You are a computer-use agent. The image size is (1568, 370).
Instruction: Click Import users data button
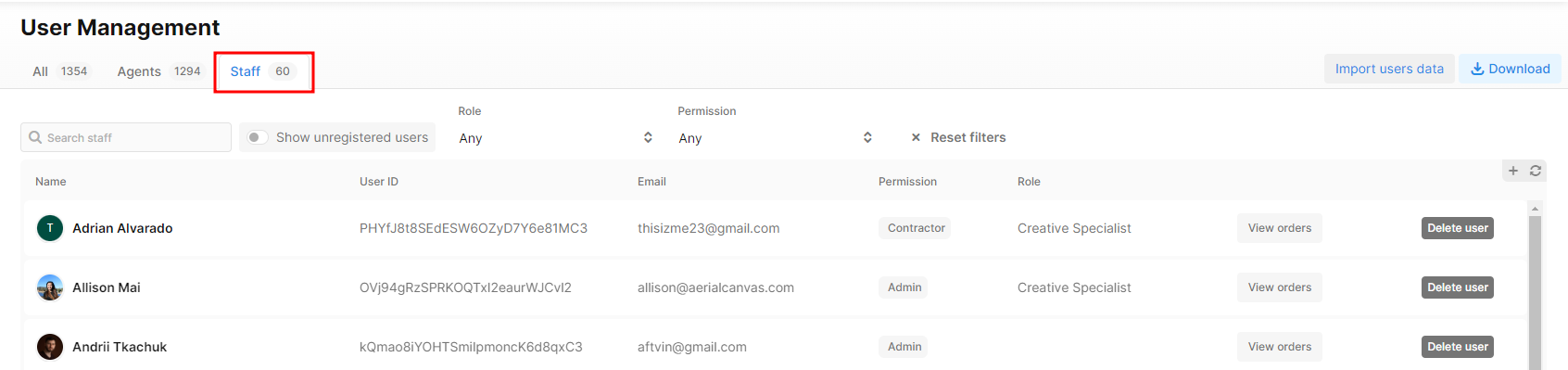(x=1389, y=69)
